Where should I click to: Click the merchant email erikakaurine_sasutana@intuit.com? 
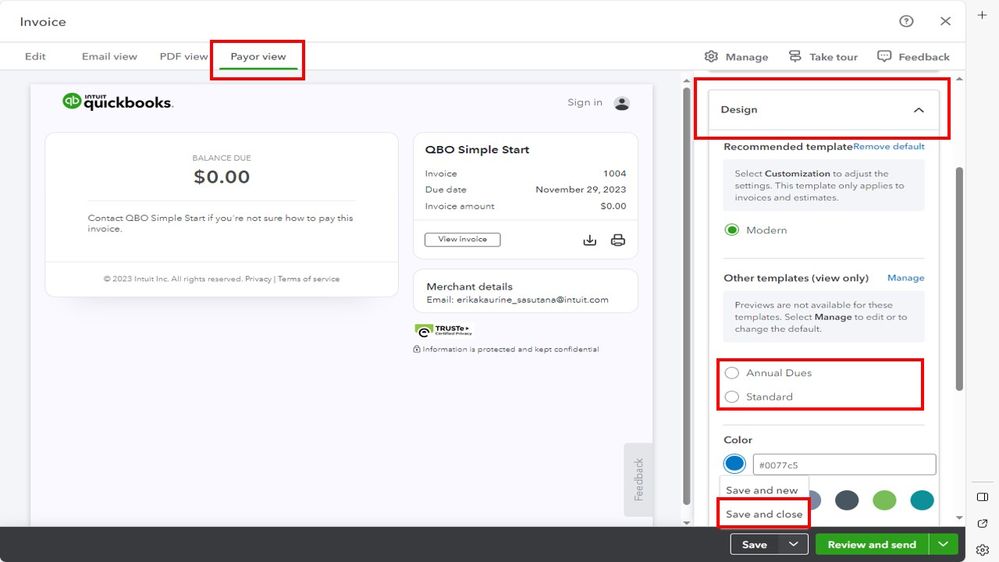[532, 299]
